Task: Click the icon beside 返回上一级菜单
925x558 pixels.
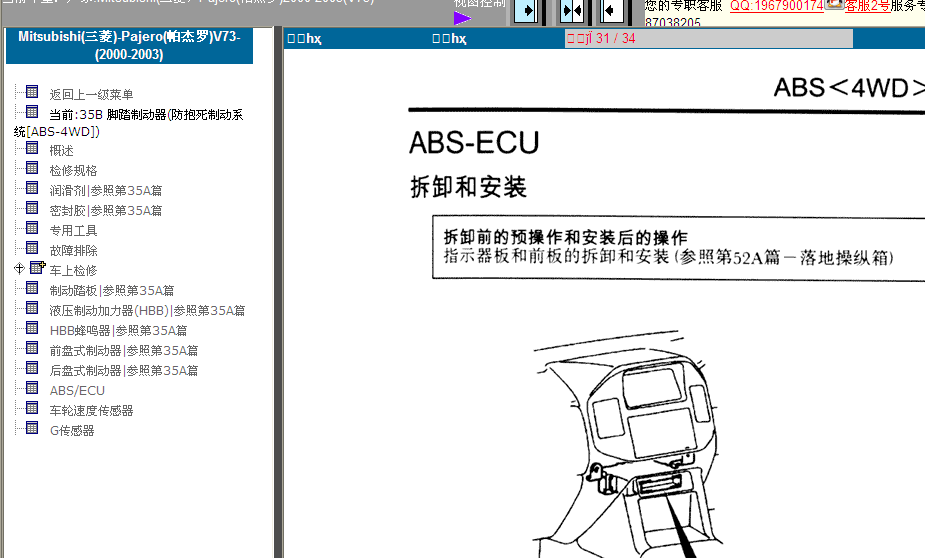Action: [32, 92]
